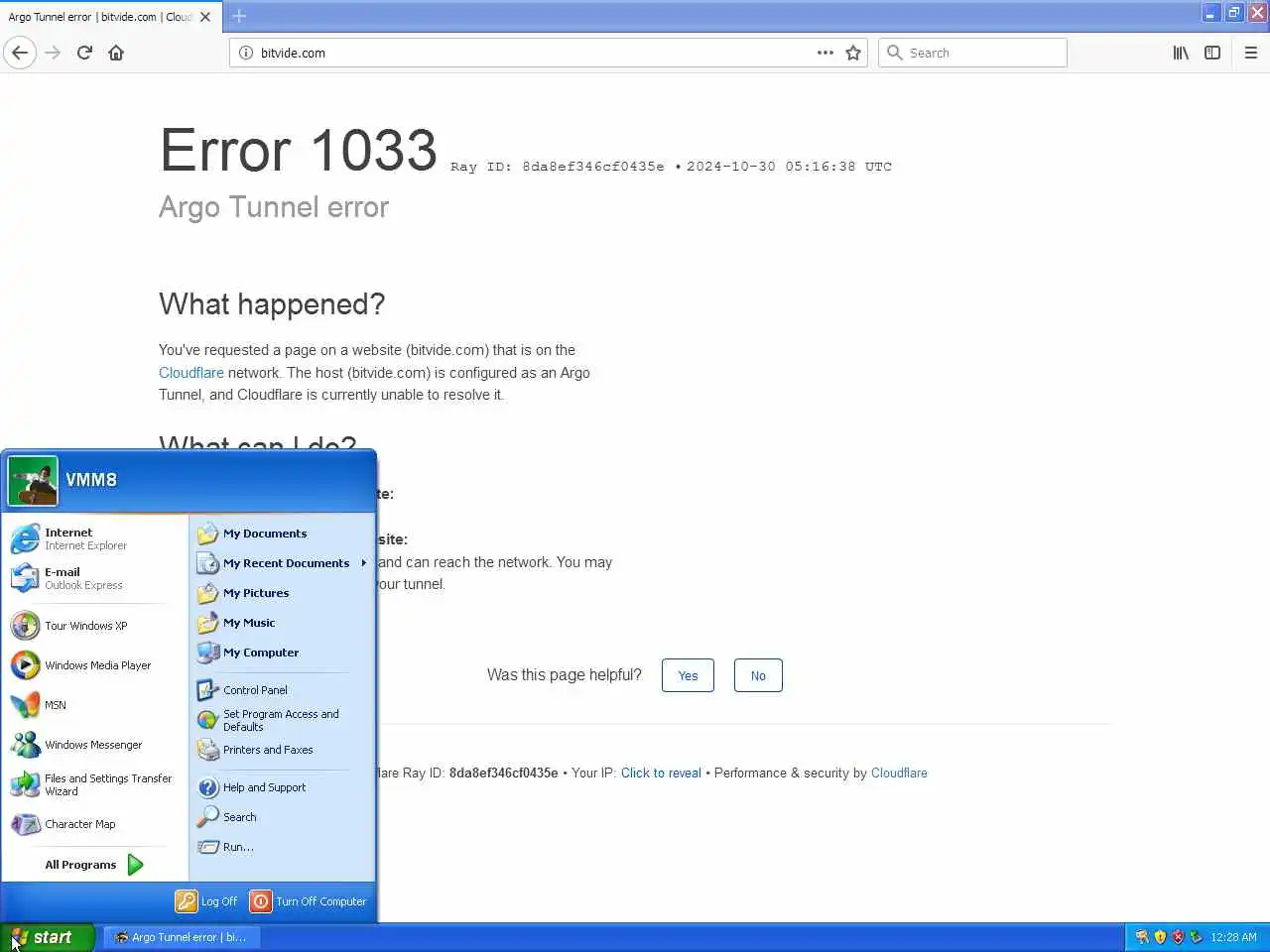Reload the bitvide.com page

pos(84,53)
